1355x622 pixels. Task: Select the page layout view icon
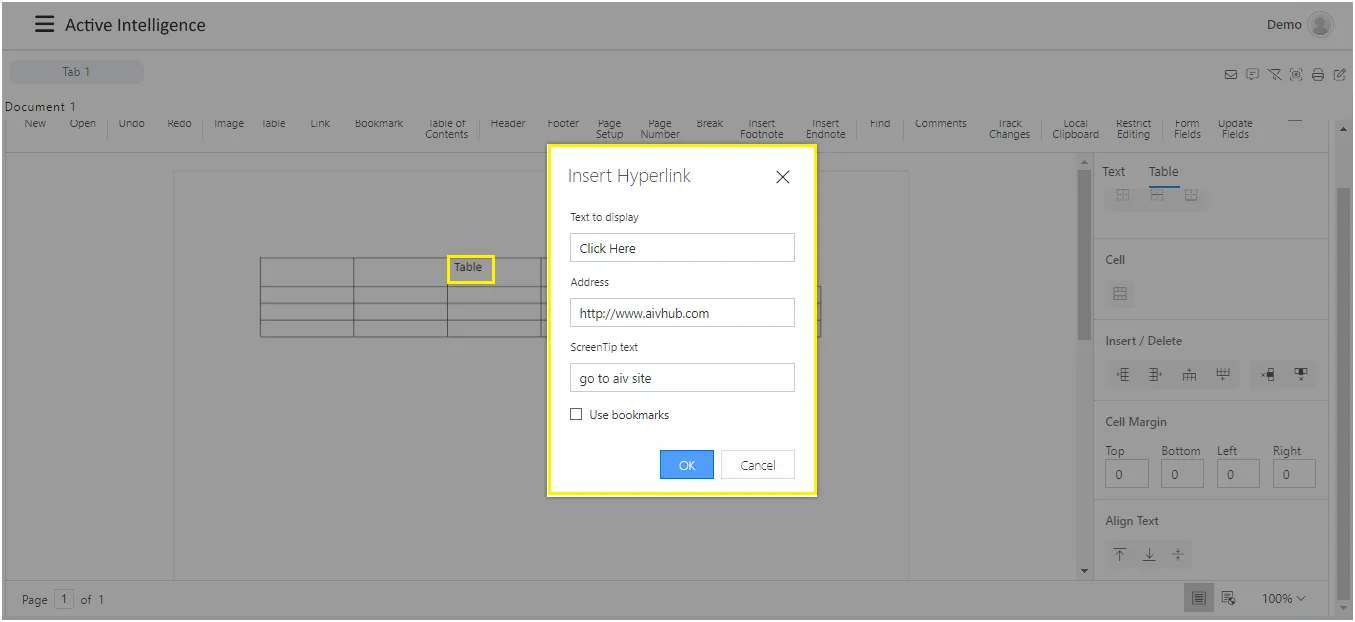pos(1198,598)
